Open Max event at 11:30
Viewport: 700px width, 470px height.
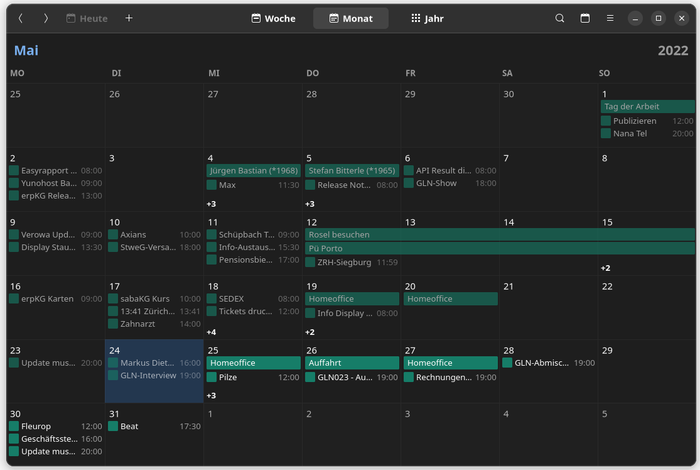253,185
